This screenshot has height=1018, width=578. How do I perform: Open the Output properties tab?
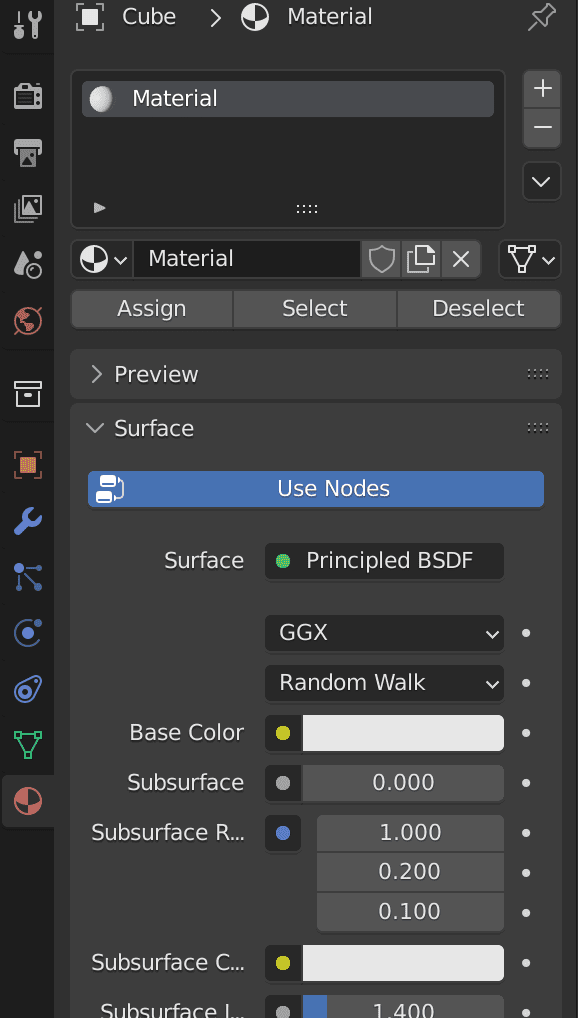28,153
